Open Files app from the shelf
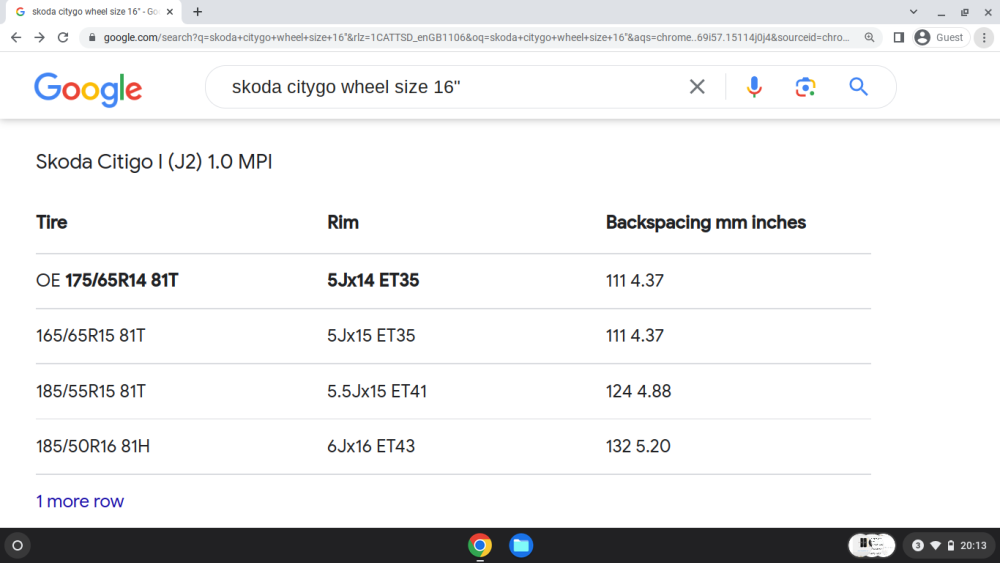Screen dimensions: 1000x563 (521, 545)
